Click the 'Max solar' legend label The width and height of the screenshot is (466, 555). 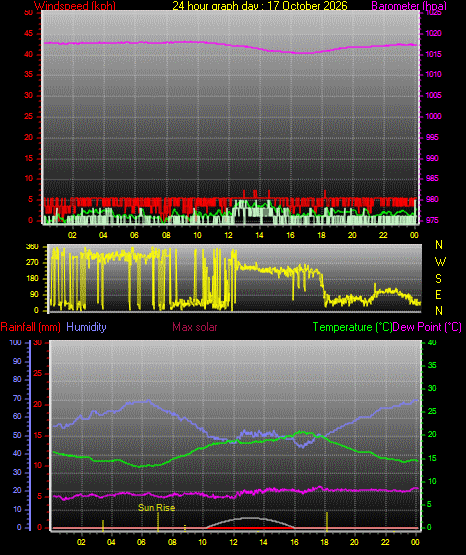pyautogui.click(x=195, y=327)
